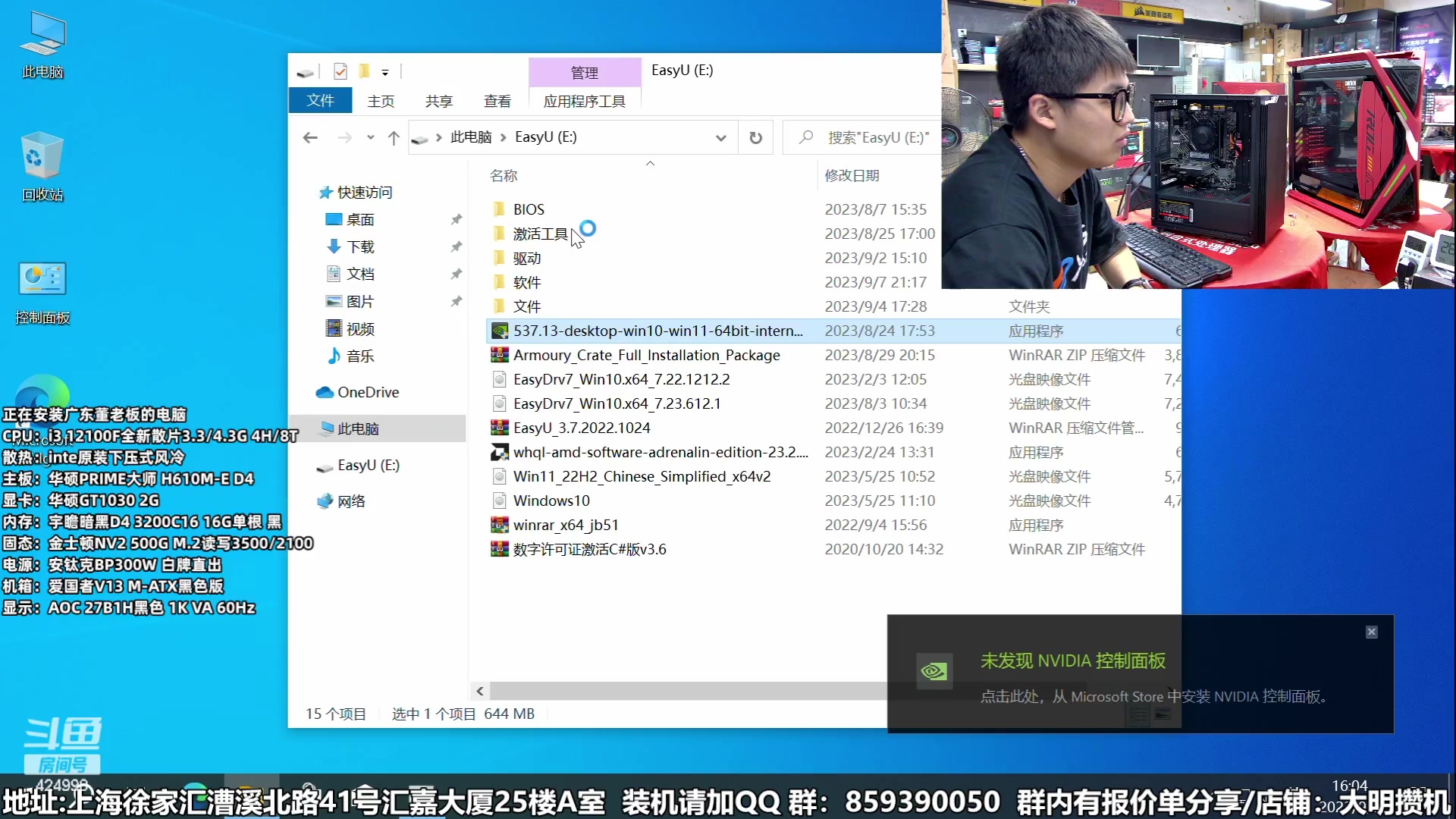Go up one level with the up arrow
Viewport: 1456px width, 819px height.
tap(394, 137)
